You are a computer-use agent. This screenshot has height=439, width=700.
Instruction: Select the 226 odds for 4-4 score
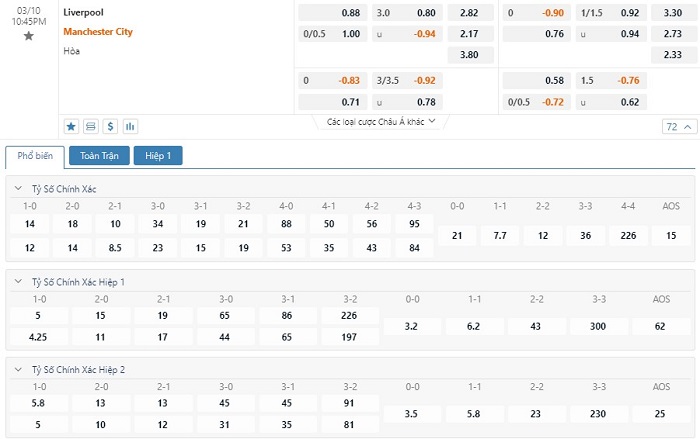tap(628, 236)
